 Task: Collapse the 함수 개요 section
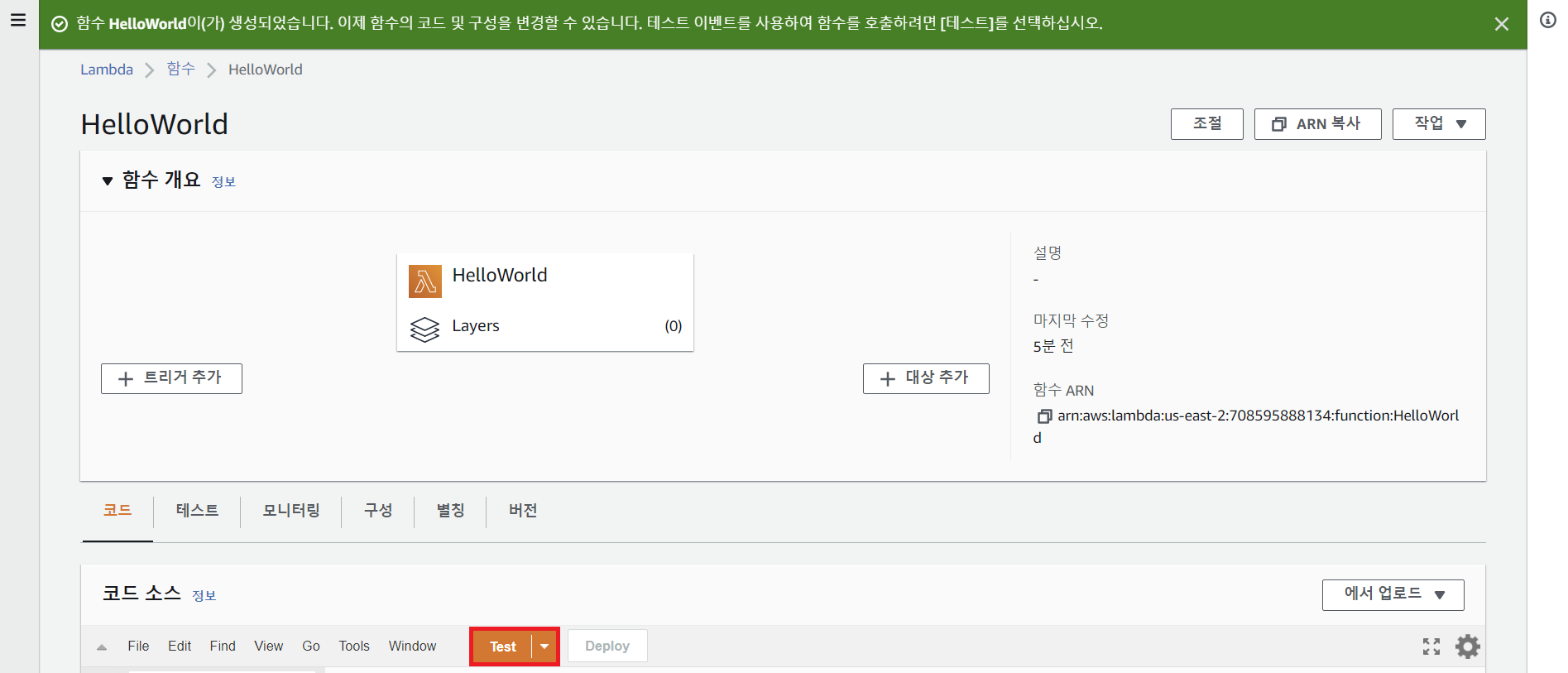click(108, 180)
